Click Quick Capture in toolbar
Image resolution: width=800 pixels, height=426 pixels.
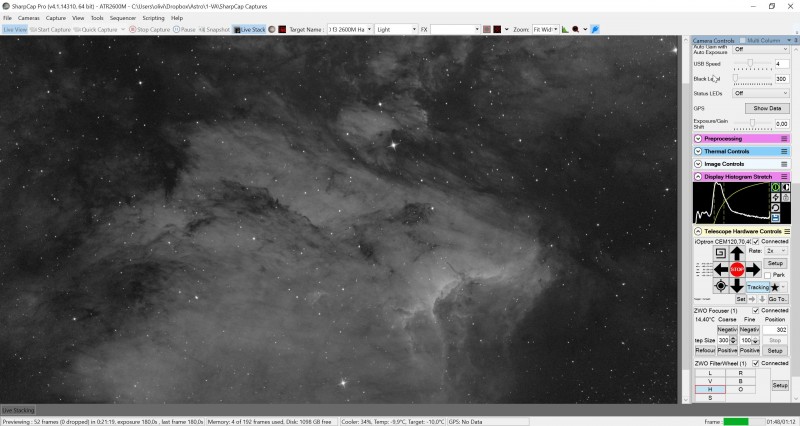(x=95, y=30)
